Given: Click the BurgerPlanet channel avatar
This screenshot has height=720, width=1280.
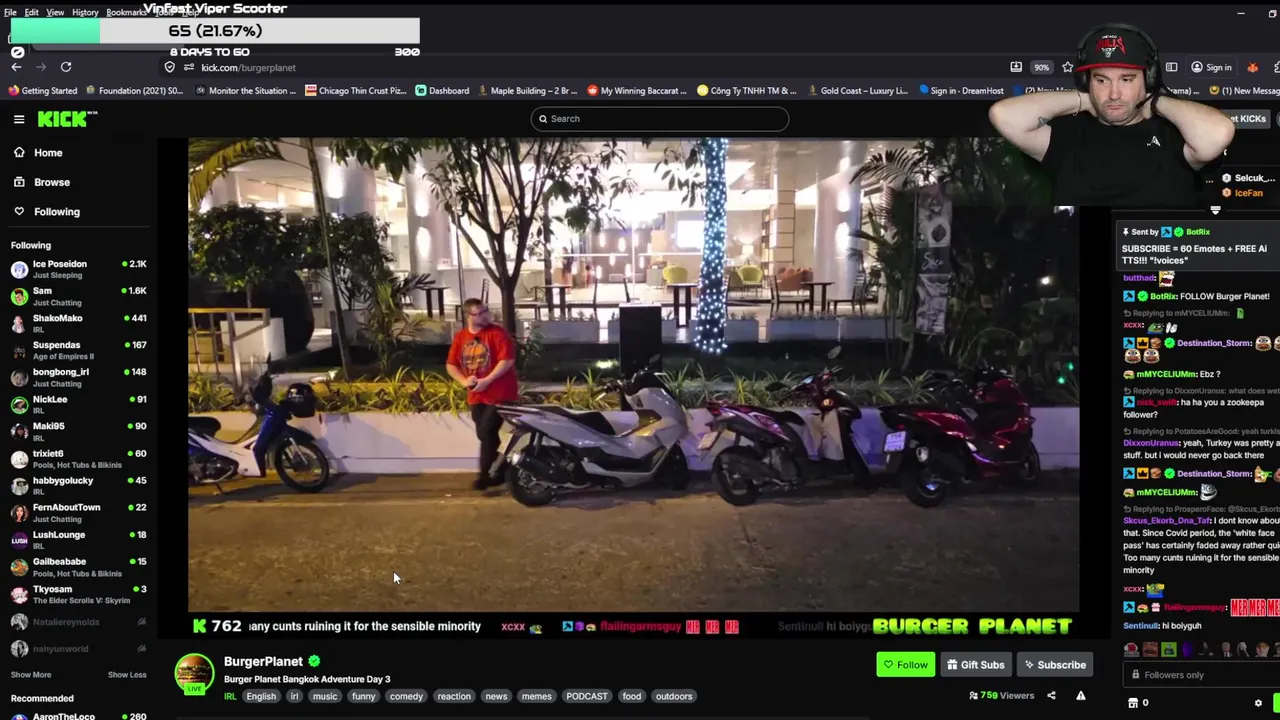Looking at the screenshot, I should tap(195, 674).
